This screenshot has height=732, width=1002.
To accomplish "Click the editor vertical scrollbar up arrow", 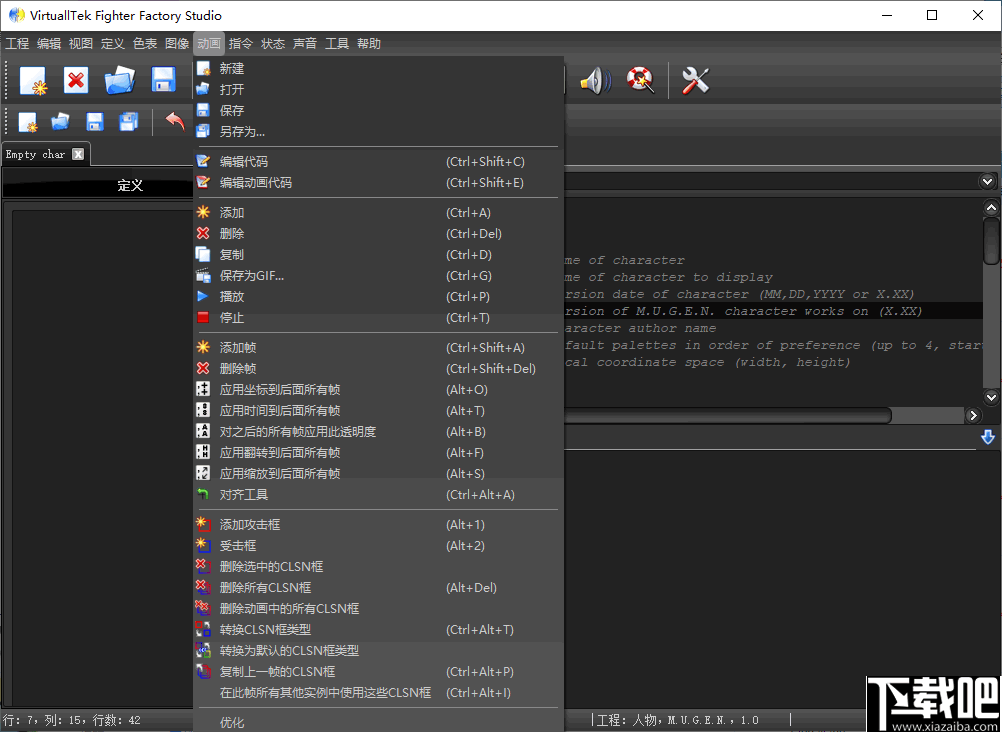I will coord(991,207).
